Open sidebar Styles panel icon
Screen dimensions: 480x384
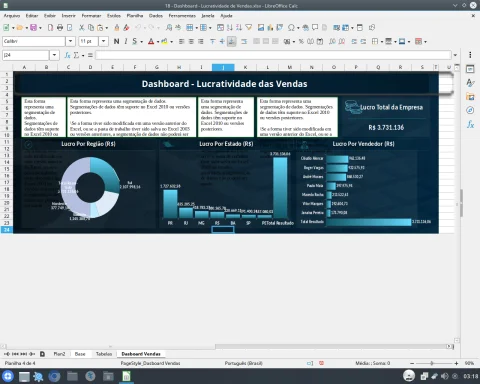470,83
